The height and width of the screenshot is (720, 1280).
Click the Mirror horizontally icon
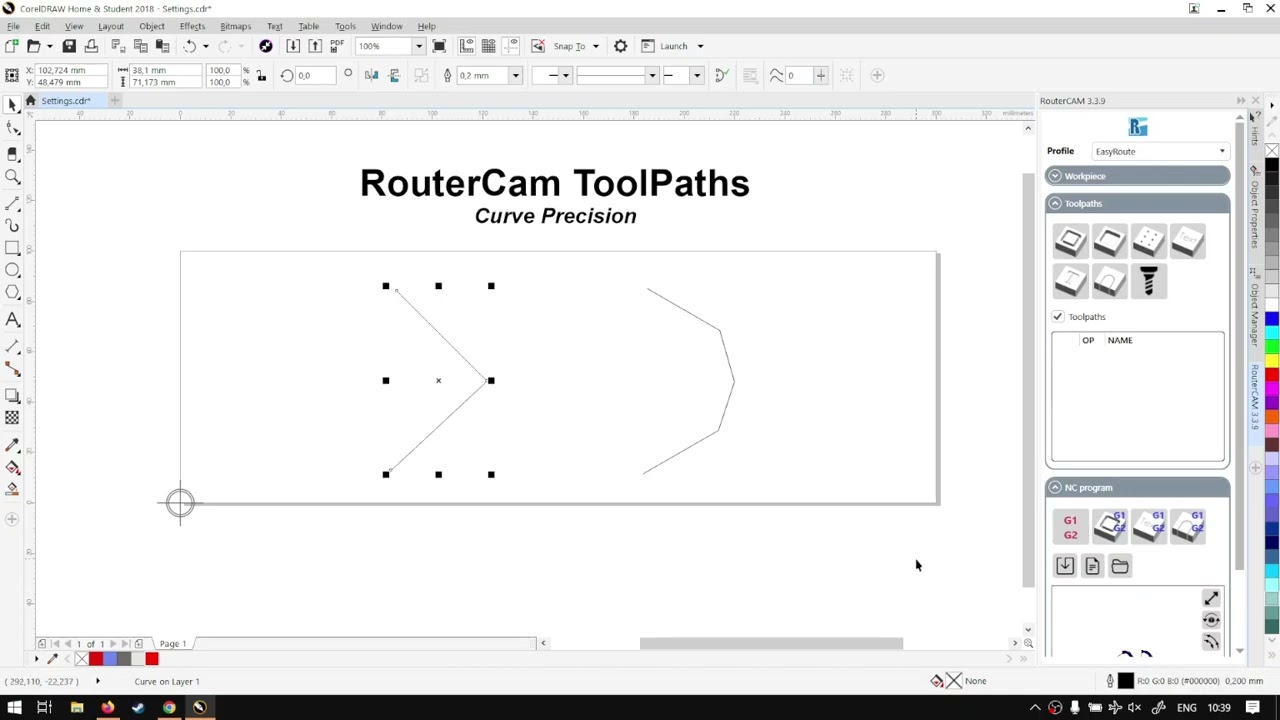(x=372, y=75)
